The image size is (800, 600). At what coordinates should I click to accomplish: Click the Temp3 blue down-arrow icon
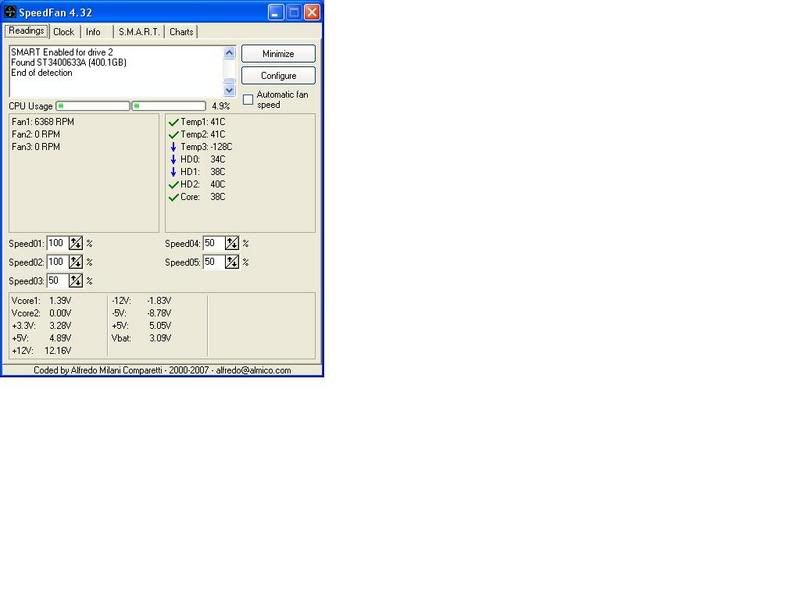point(173,147)
